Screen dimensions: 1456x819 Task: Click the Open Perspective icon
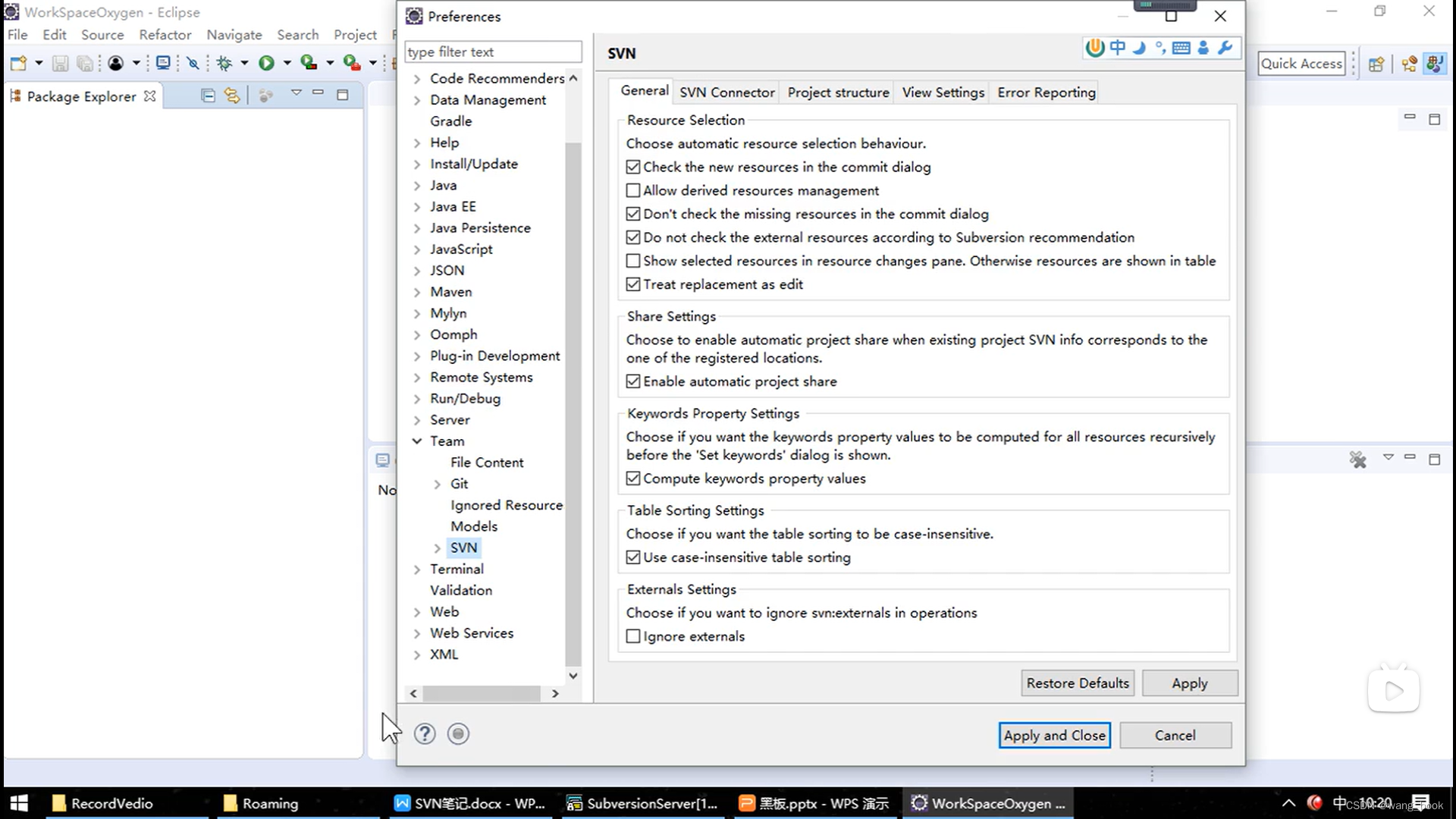click(1376, 64)
